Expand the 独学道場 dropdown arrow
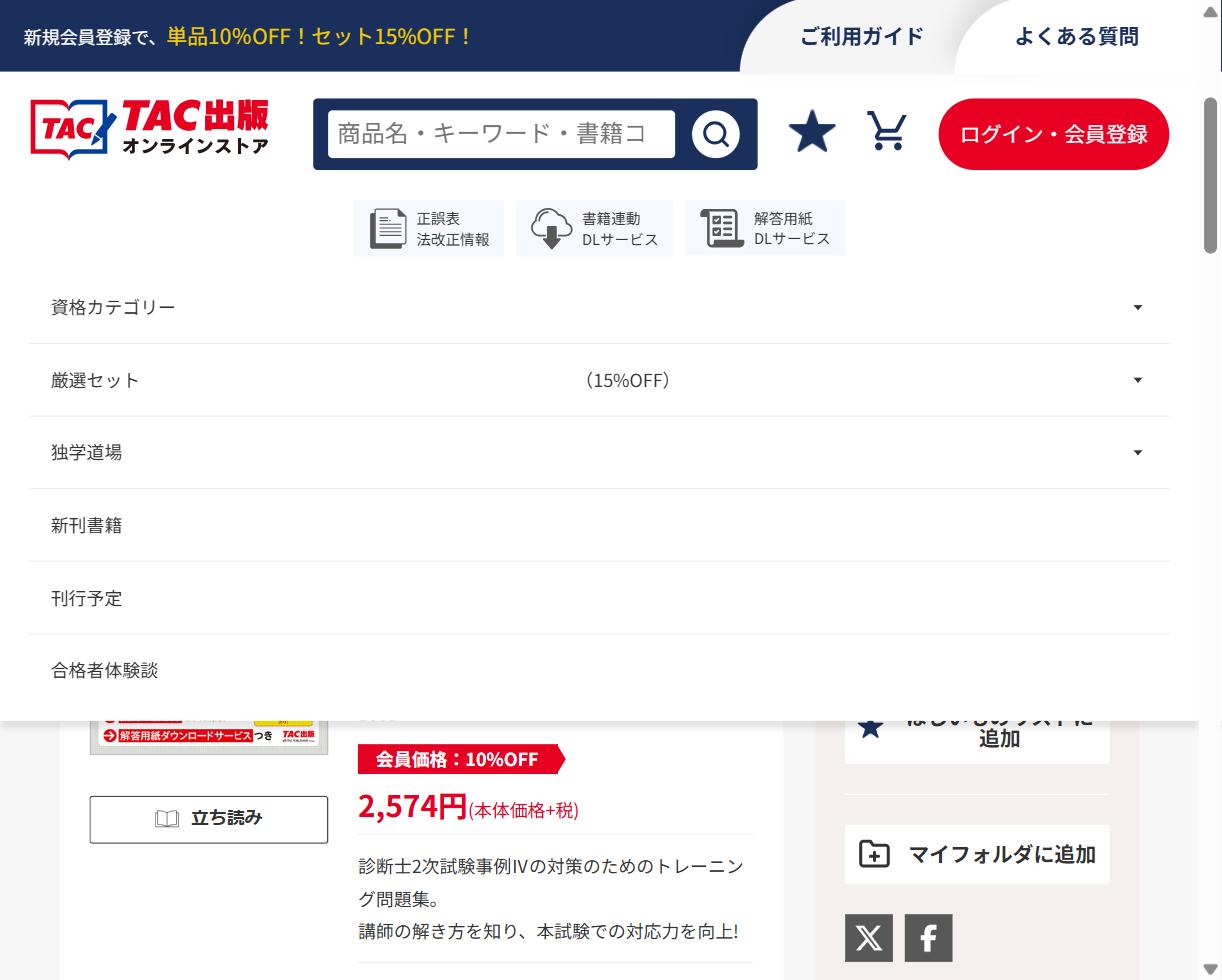 [1137, 453]
